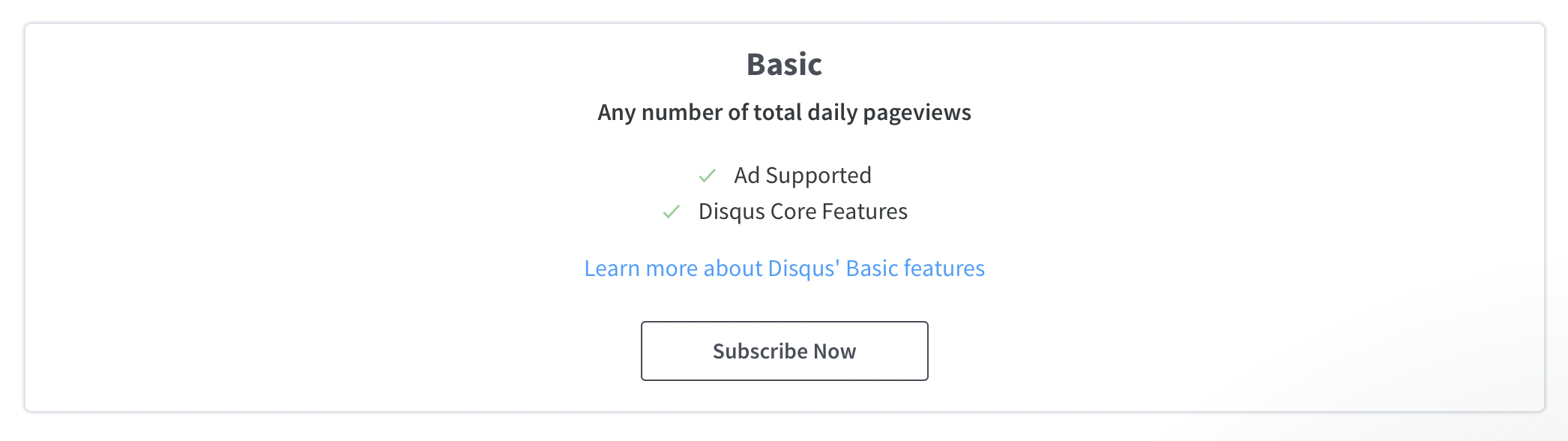
Task: Click the tick mark above the Core Features tick
Action: tap(707, 175)
